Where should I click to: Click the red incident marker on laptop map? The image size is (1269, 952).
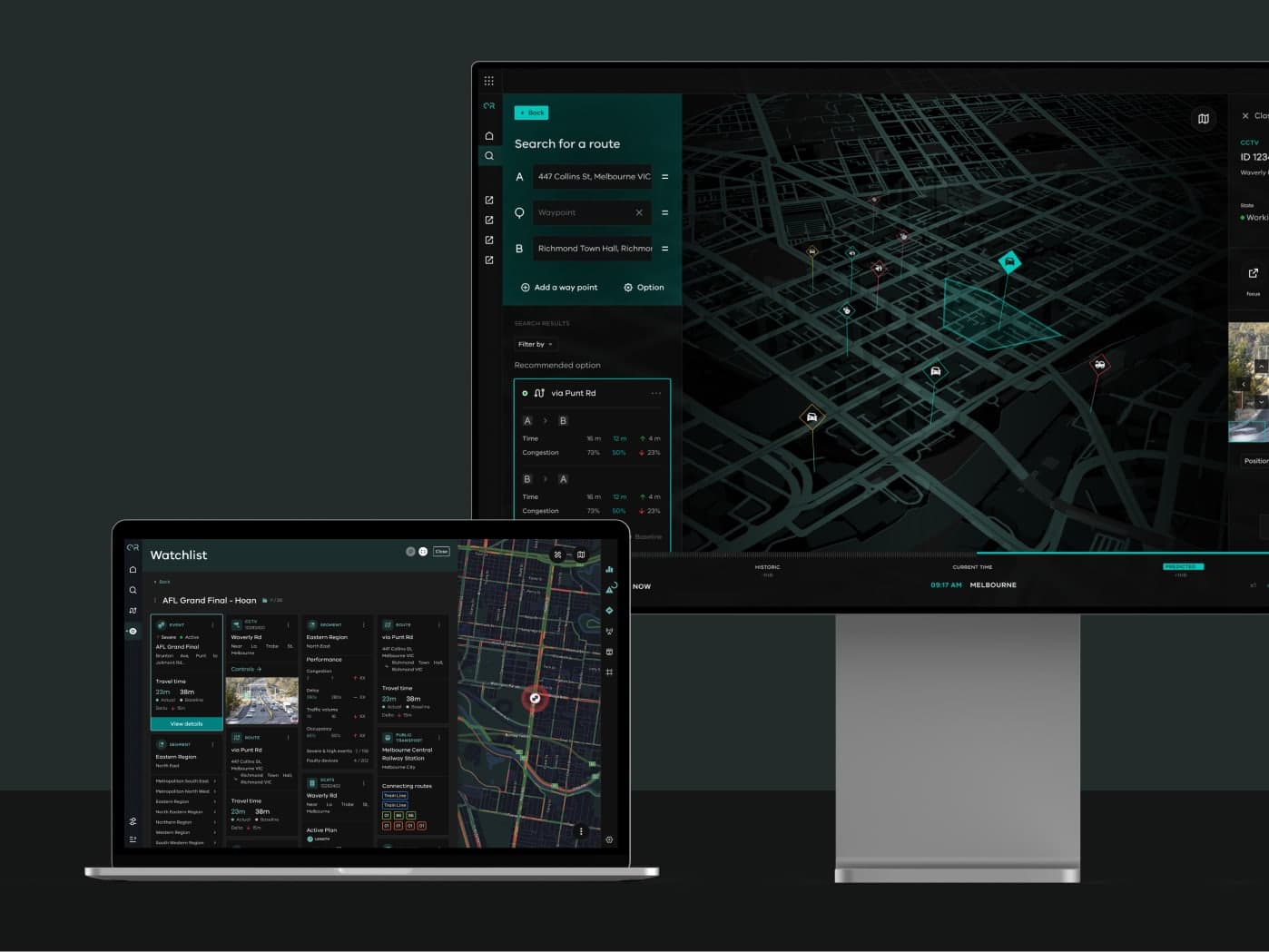click(x=535, y=698)
